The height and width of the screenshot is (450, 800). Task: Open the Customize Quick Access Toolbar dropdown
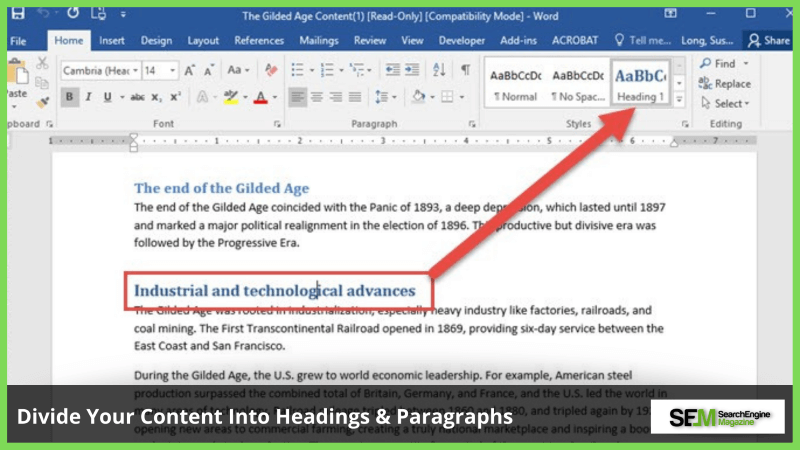[123, 14]
